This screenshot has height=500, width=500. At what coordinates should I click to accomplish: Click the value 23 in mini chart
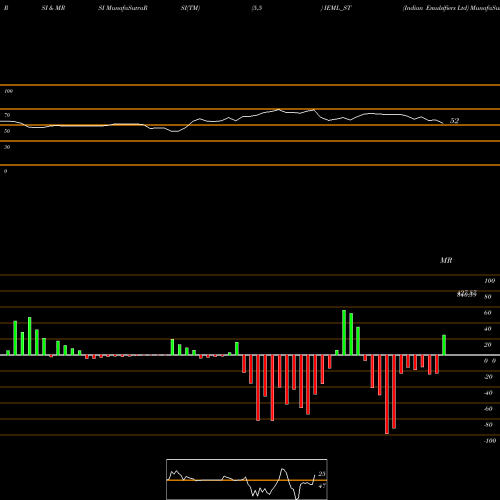[322, 474]
